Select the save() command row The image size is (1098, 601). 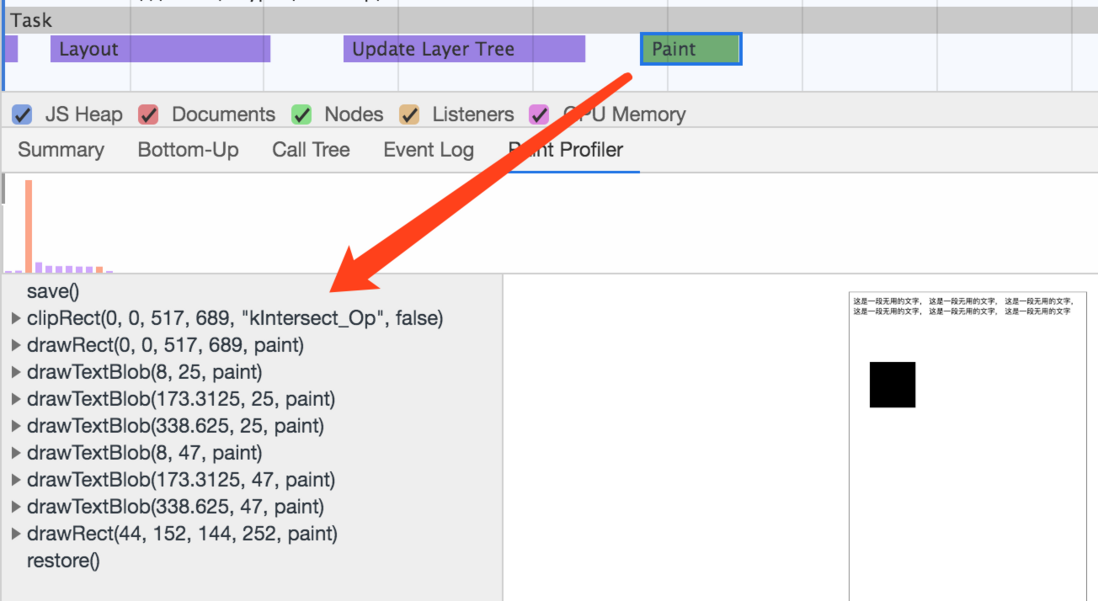(252, 291)
